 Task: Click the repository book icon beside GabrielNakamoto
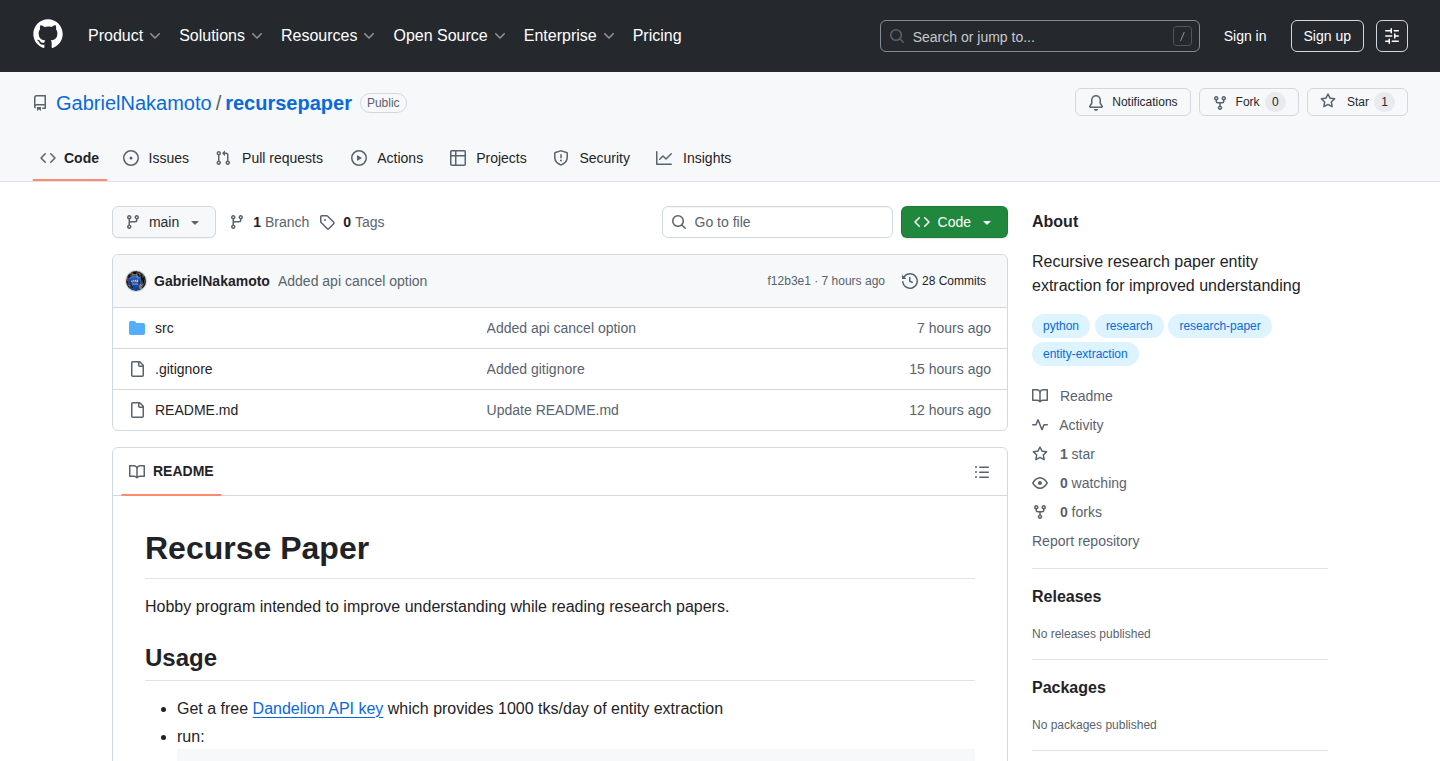point(40,103)
